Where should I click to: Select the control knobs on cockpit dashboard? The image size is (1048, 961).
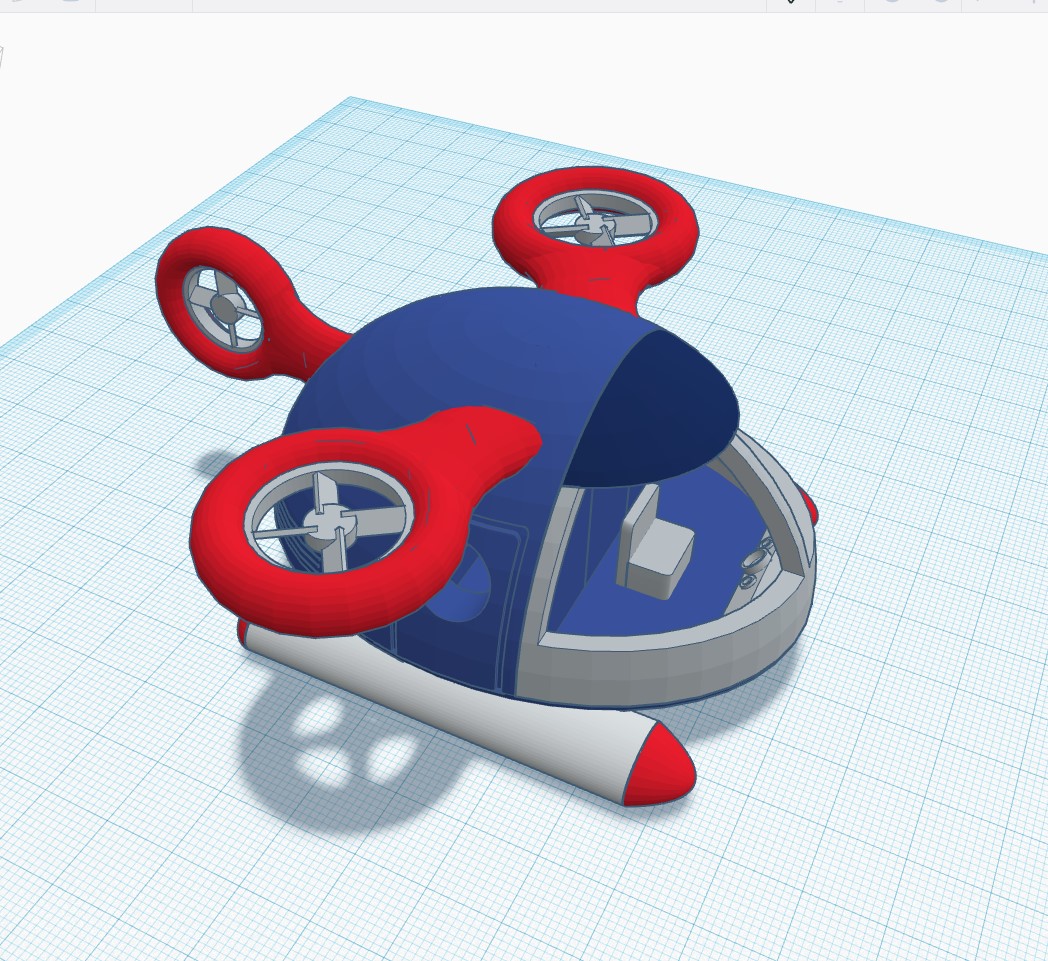757,561
